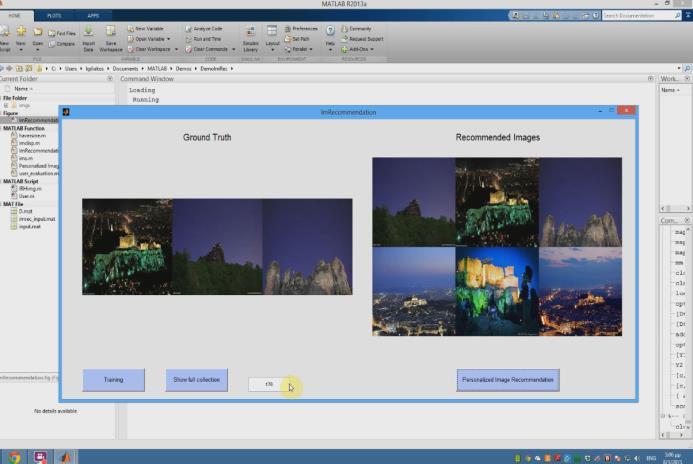Click the Chrome icon in the taskbar
Screen dimensions: 693x464
(14, 457)
